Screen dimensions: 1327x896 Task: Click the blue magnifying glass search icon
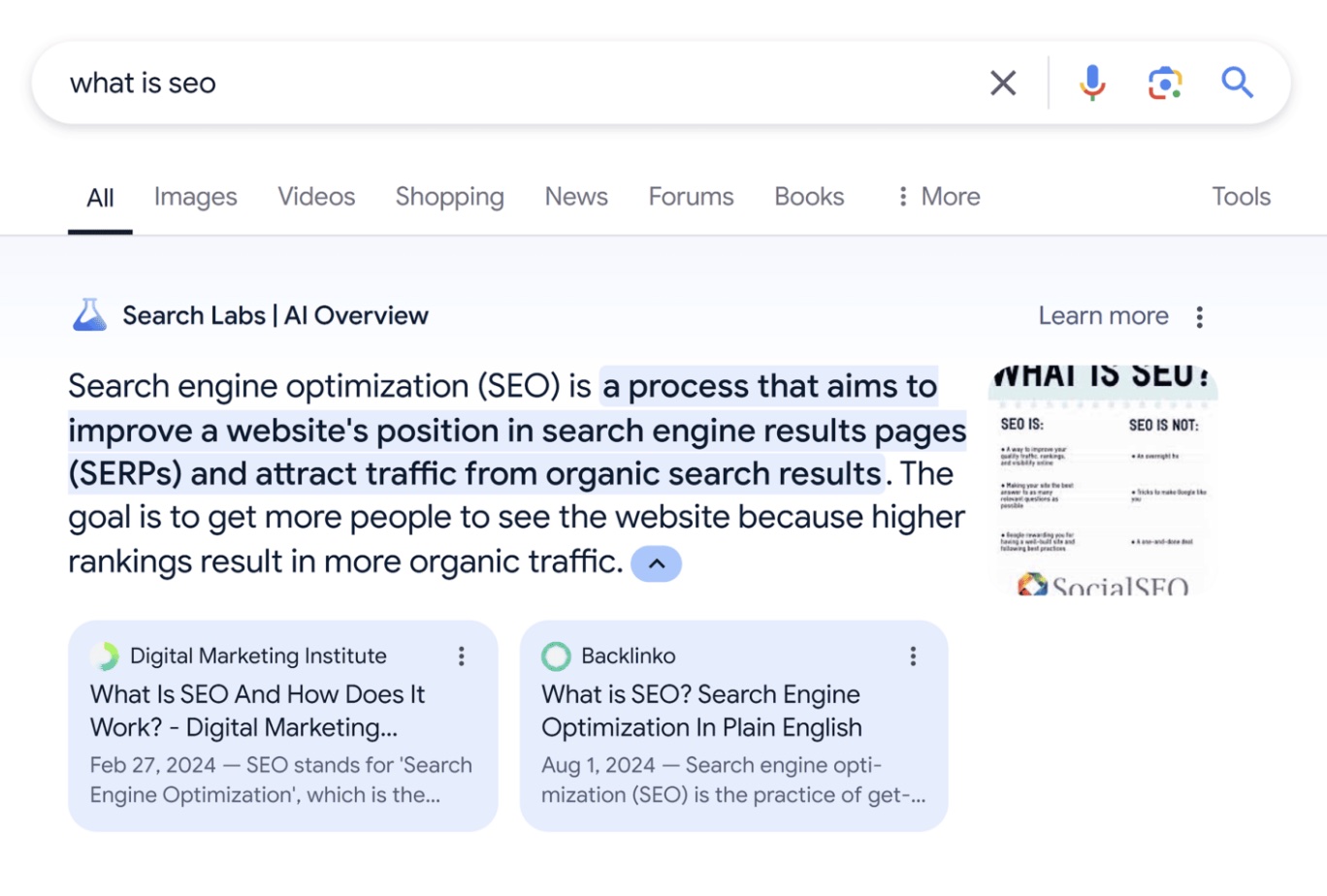click(x=1237, y=83)
